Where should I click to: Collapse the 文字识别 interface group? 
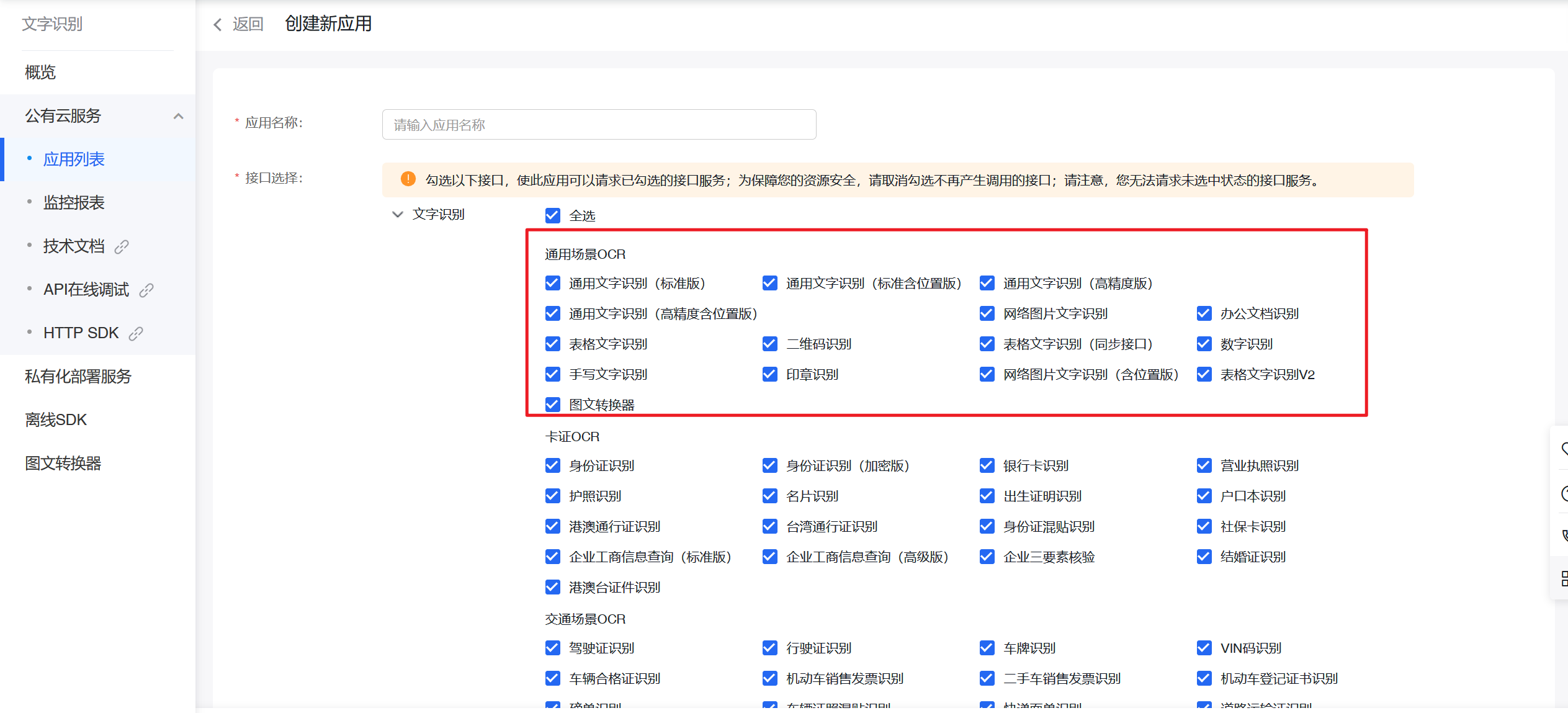tap(397, 214)
